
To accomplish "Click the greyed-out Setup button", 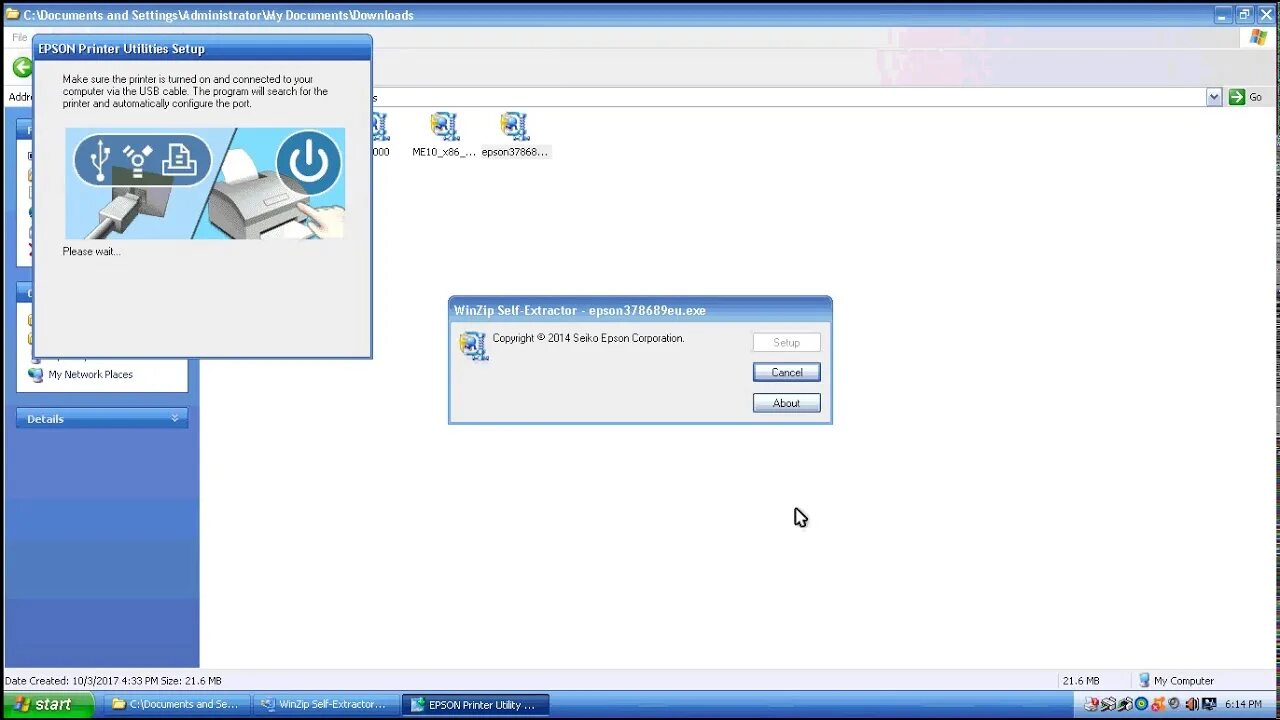I will (x=786, y=342).
